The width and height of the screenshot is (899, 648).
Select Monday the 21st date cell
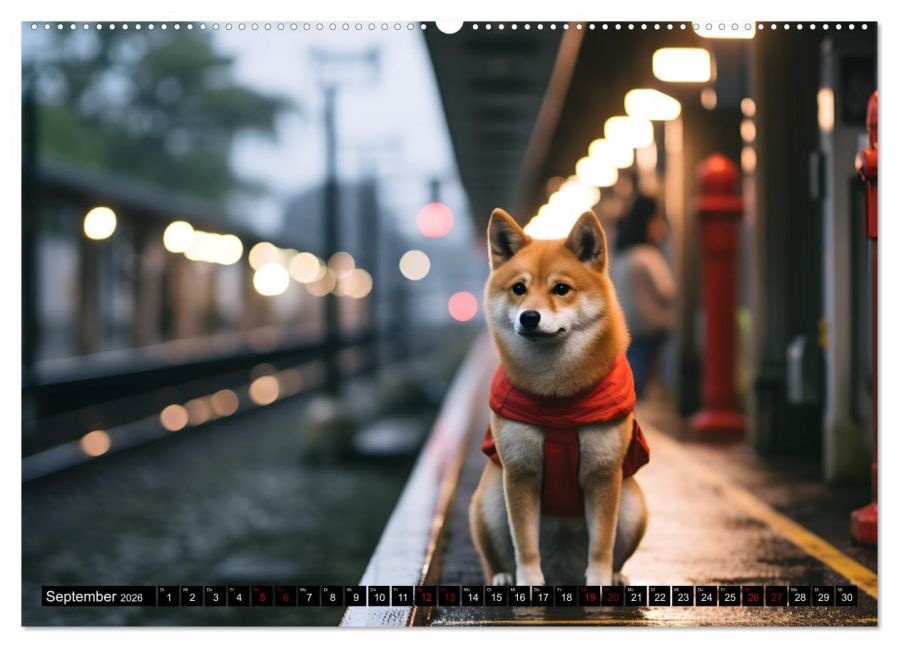[x=636, y=597]
